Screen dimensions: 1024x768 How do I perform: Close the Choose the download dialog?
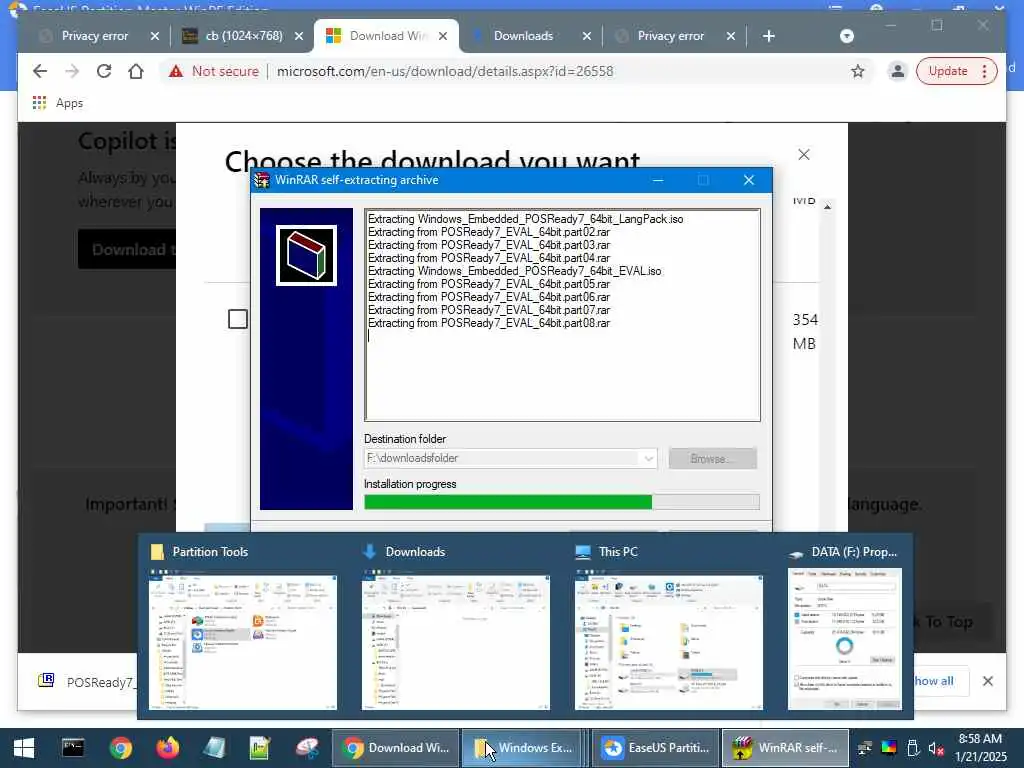click(804, 154)
